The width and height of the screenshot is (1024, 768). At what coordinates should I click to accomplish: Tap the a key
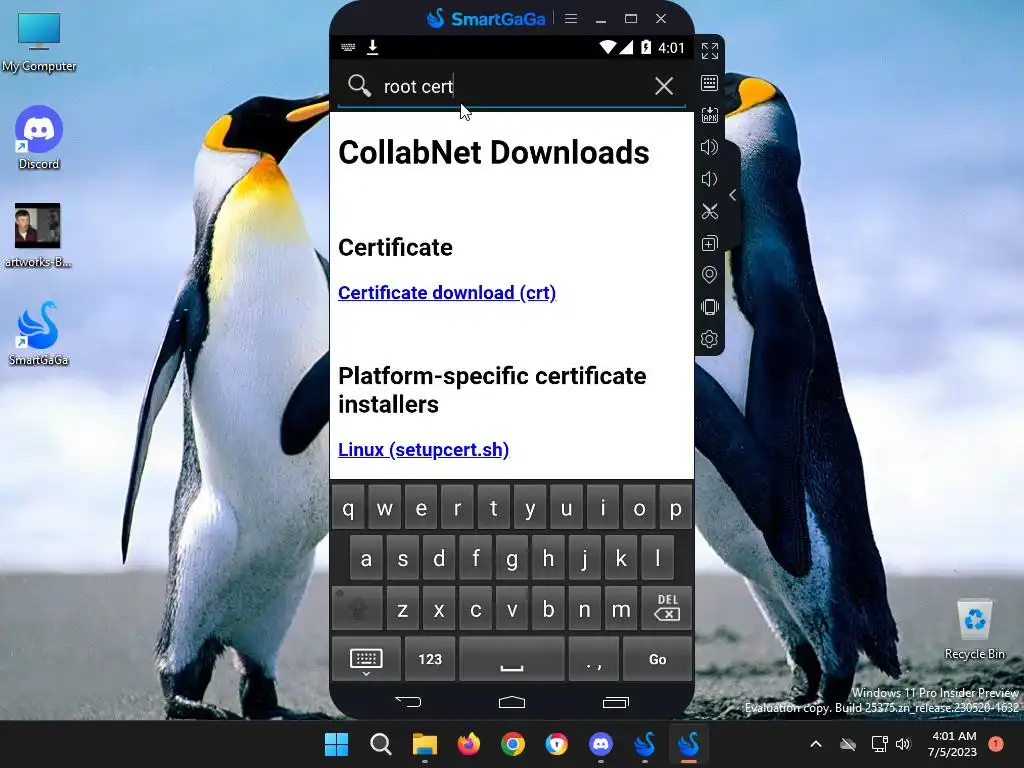366,558
